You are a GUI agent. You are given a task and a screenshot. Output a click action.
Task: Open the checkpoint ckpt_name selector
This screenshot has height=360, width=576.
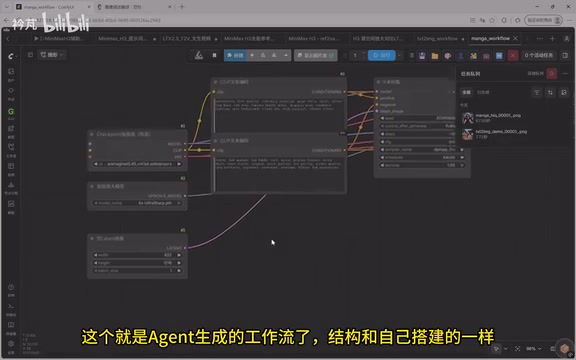tap(138, 164)
